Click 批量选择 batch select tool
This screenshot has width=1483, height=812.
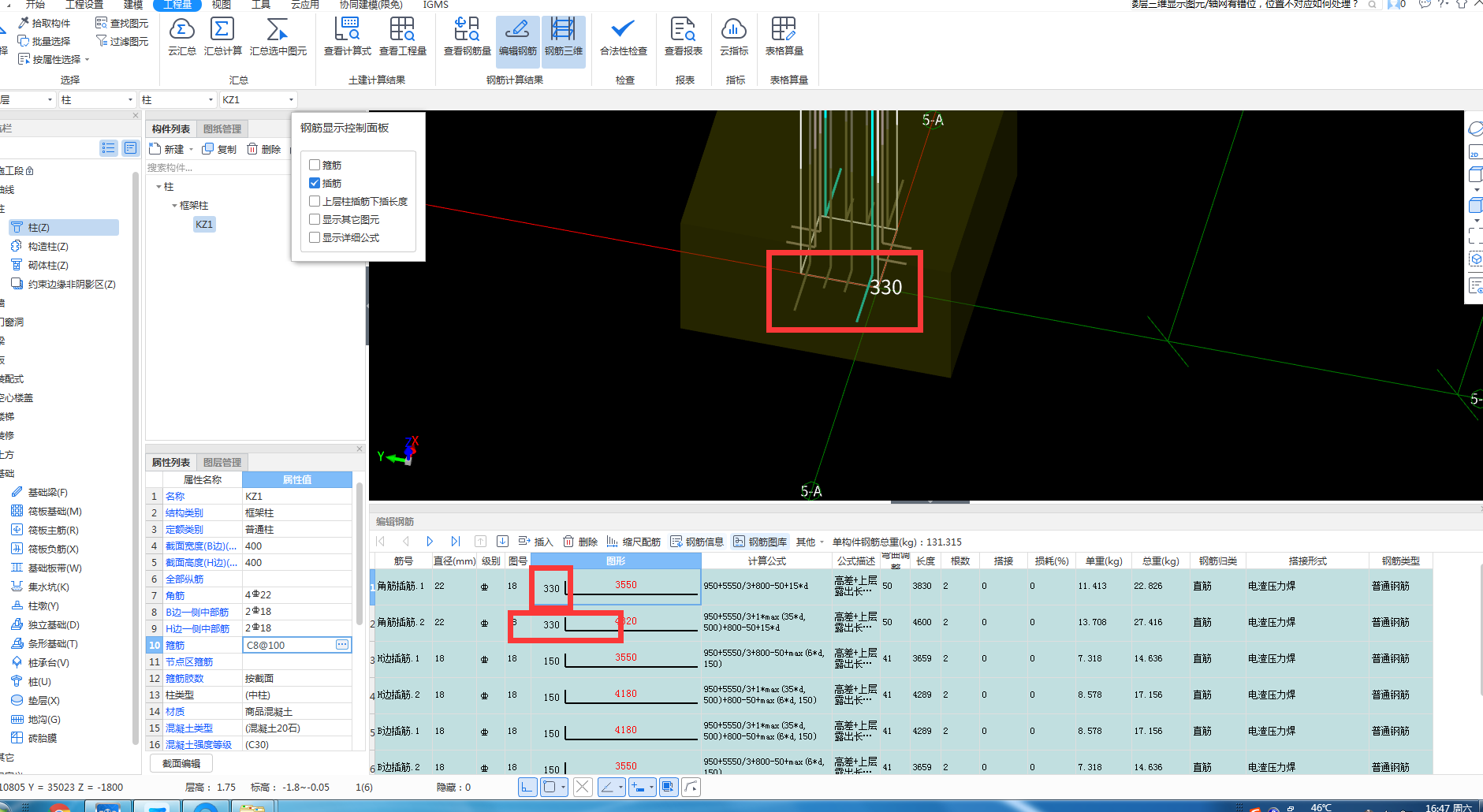pyautogui.click(x=44, y=41)
